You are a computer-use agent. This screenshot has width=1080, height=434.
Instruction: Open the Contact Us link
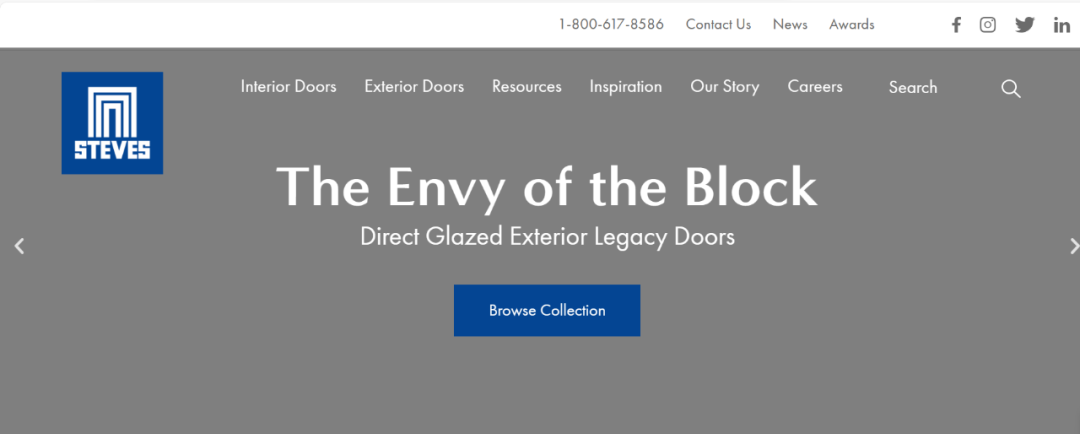pos(718,25)
